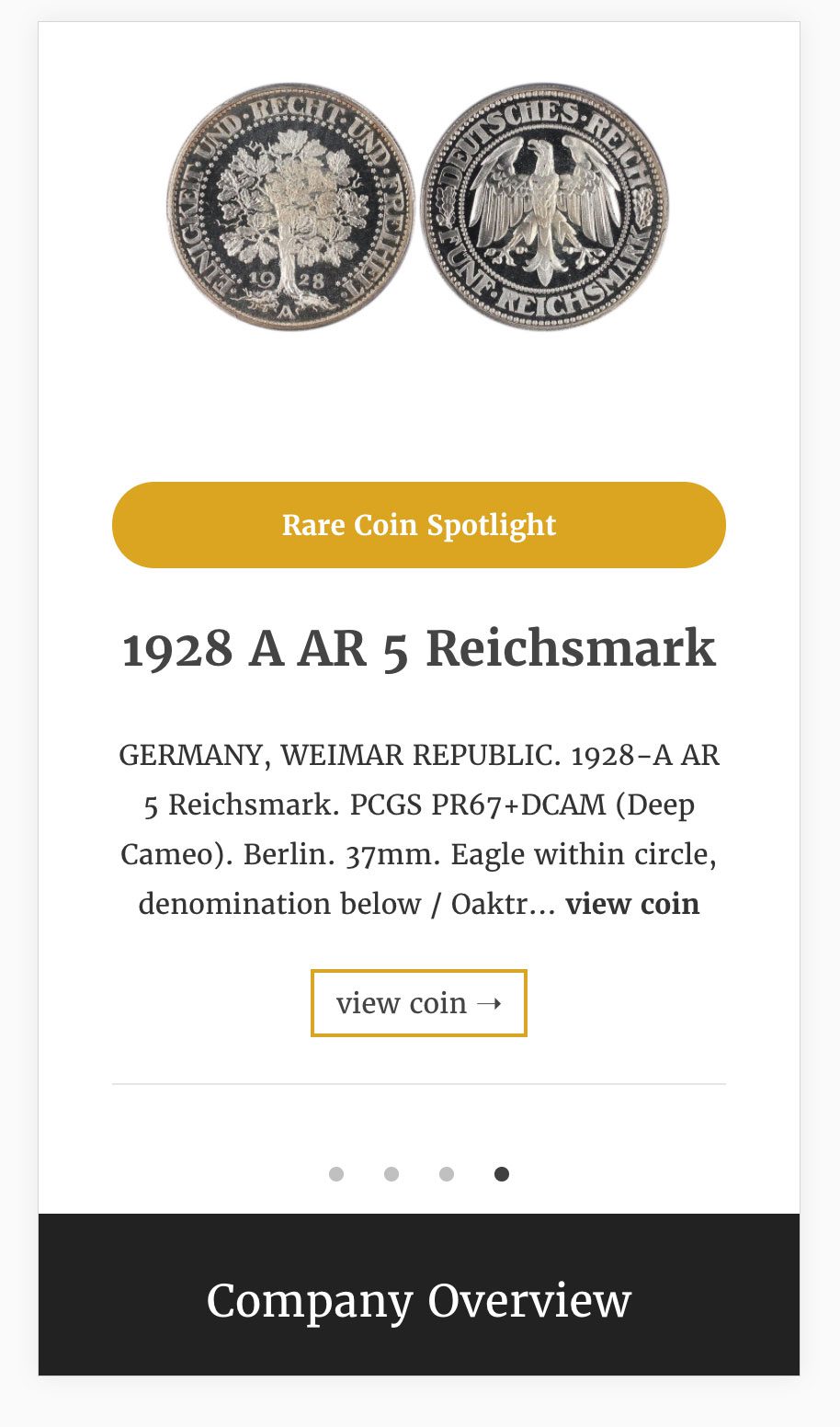Click the bold inline "view coin" link
Screen dimensions: 840x1427
click(632, 904)
